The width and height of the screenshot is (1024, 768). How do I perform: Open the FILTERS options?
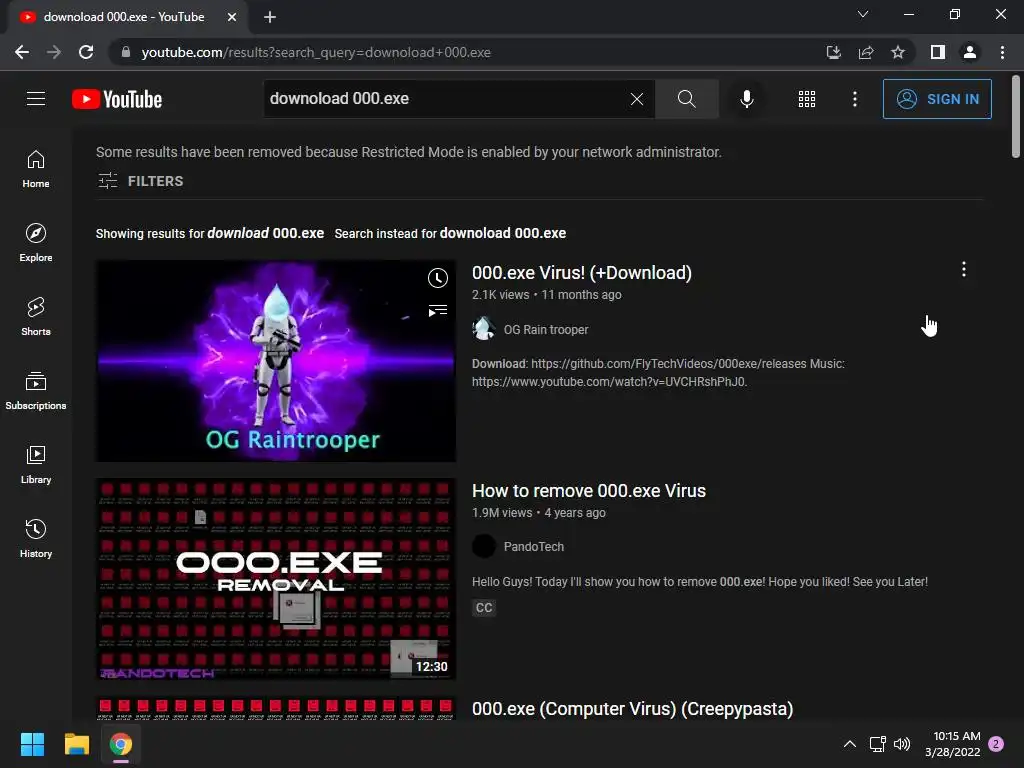(140, 181)
